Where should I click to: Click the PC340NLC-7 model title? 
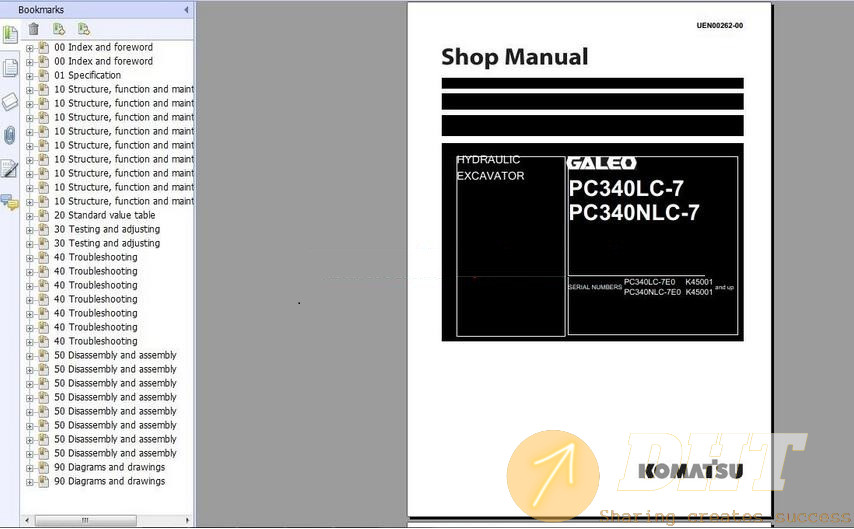(634, 212)
